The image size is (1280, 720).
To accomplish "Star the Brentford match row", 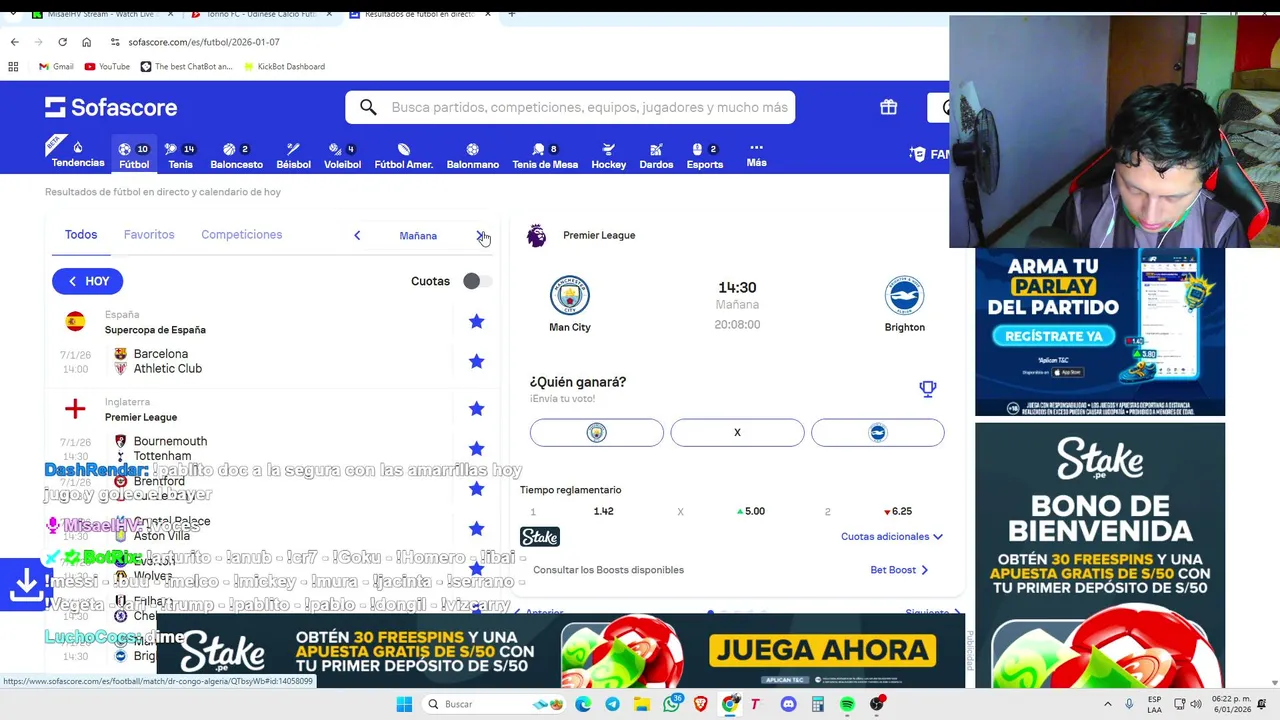I will [476, 488].
